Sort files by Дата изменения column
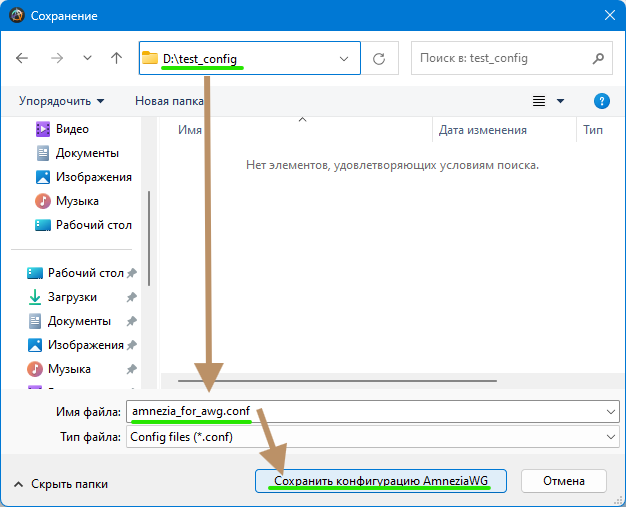This screenshot has height=507, width=626. pos(482,130)
